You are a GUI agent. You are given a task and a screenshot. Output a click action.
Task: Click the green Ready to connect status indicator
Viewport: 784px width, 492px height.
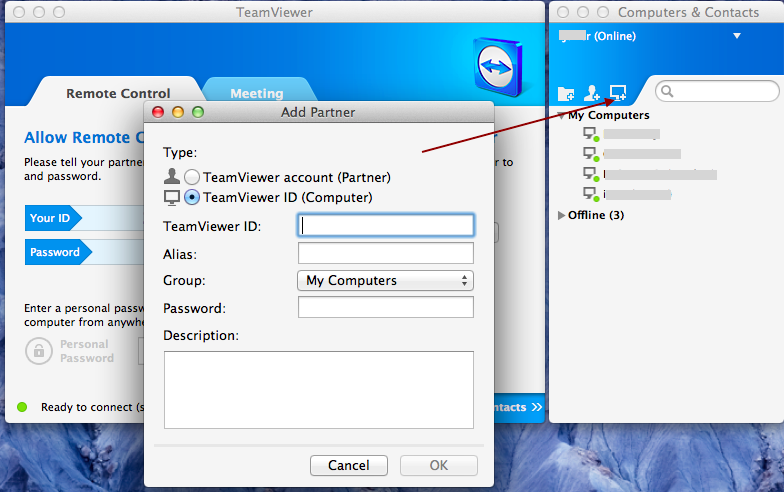[x=22, y=407]
